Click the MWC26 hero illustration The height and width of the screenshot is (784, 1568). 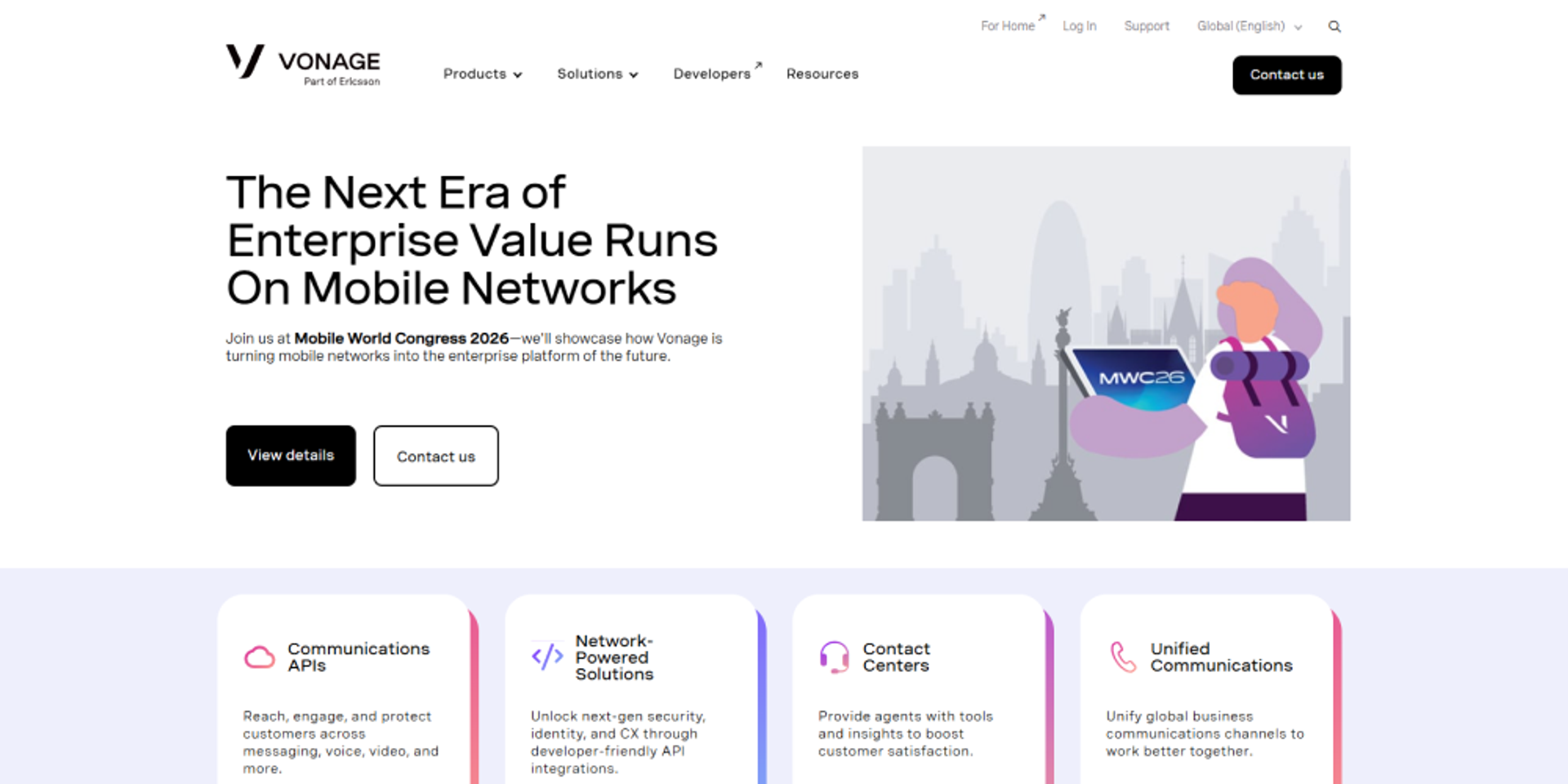click(1106, 333)
